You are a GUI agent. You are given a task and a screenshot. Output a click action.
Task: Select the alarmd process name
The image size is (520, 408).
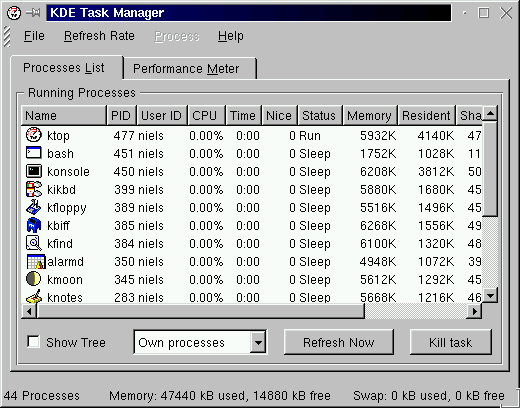pyautogui.click(x=66, y=262)
